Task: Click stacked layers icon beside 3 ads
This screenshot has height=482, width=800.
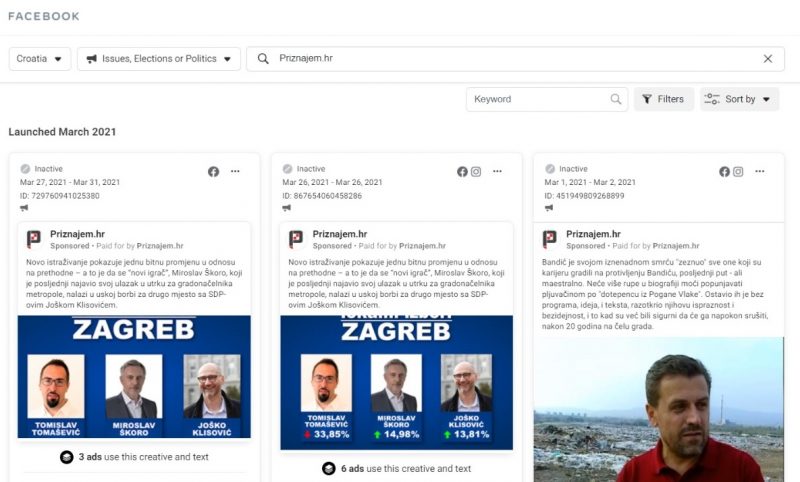Action: coord(67,457)
